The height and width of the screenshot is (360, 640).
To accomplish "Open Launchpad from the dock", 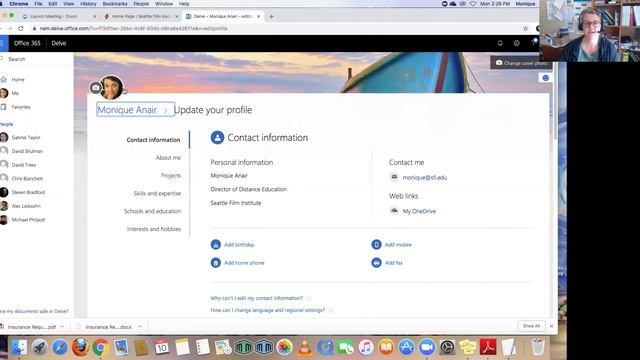I will click(x=39, y=347).
